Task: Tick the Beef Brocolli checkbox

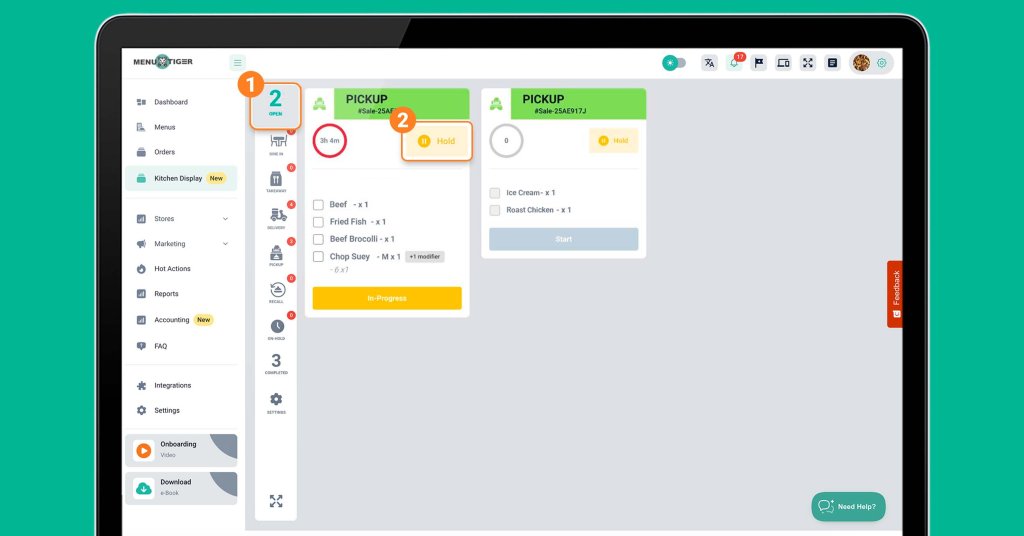Action: 319,239
